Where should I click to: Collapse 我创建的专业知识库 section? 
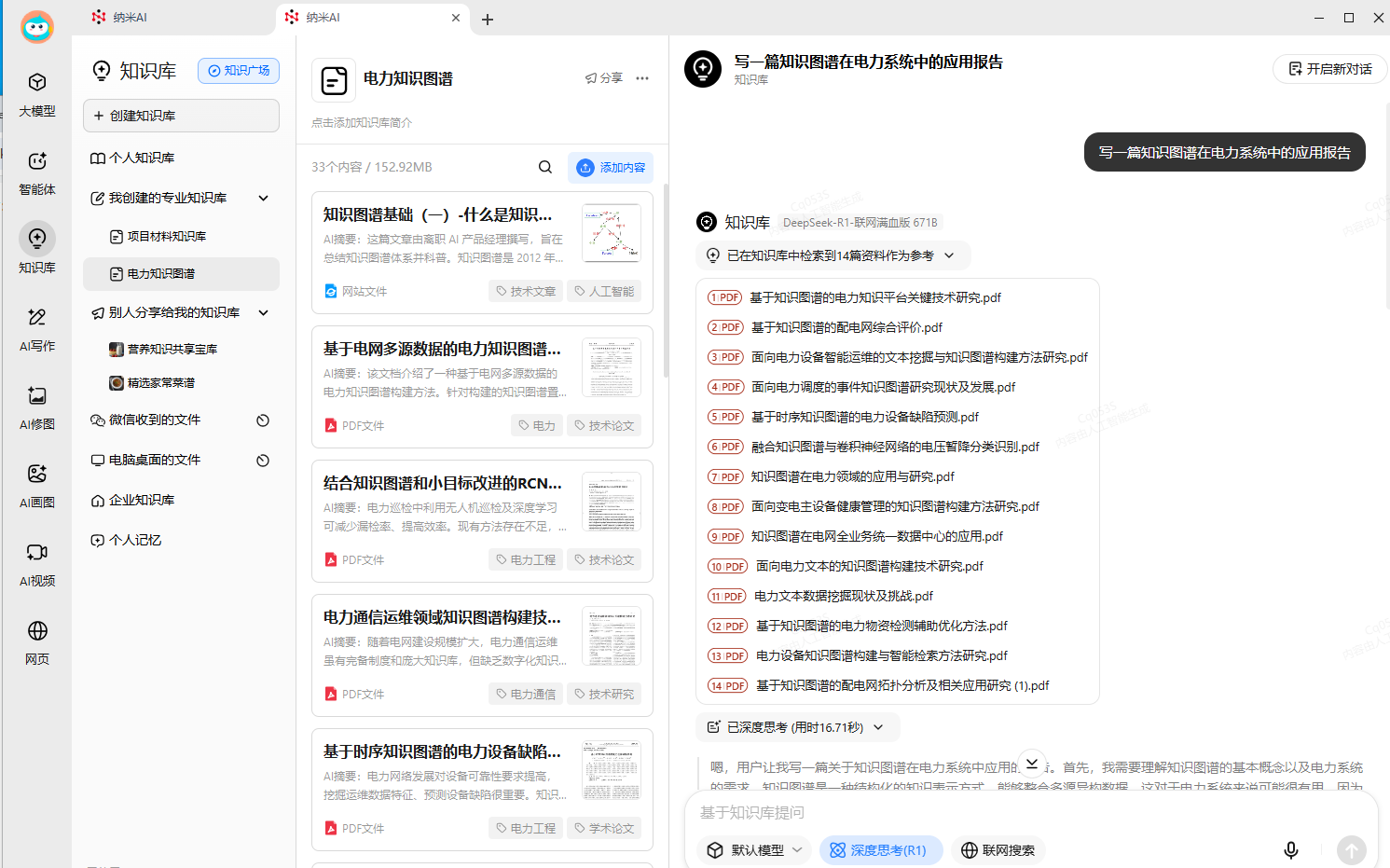[x=263, y=198]
